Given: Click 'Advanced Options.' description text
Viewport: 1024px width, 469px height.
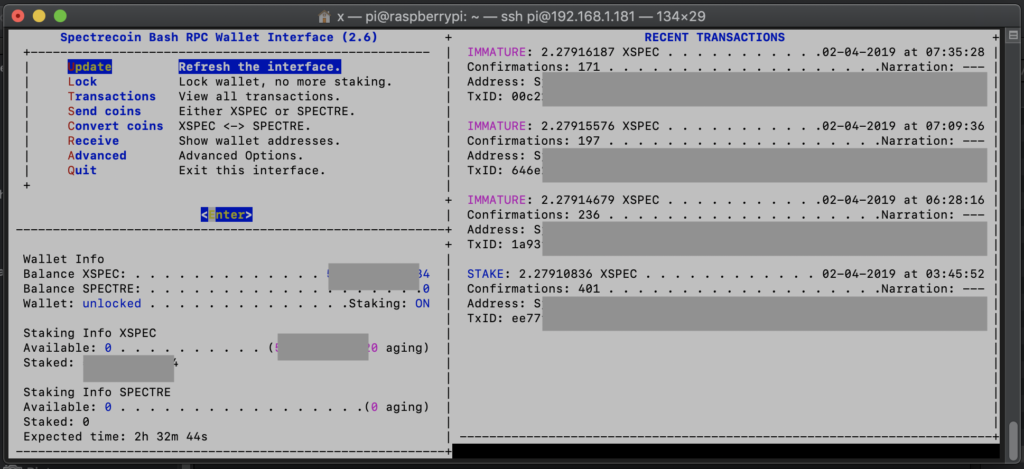Looking at the screenshot, I should (x=241, y=155).
